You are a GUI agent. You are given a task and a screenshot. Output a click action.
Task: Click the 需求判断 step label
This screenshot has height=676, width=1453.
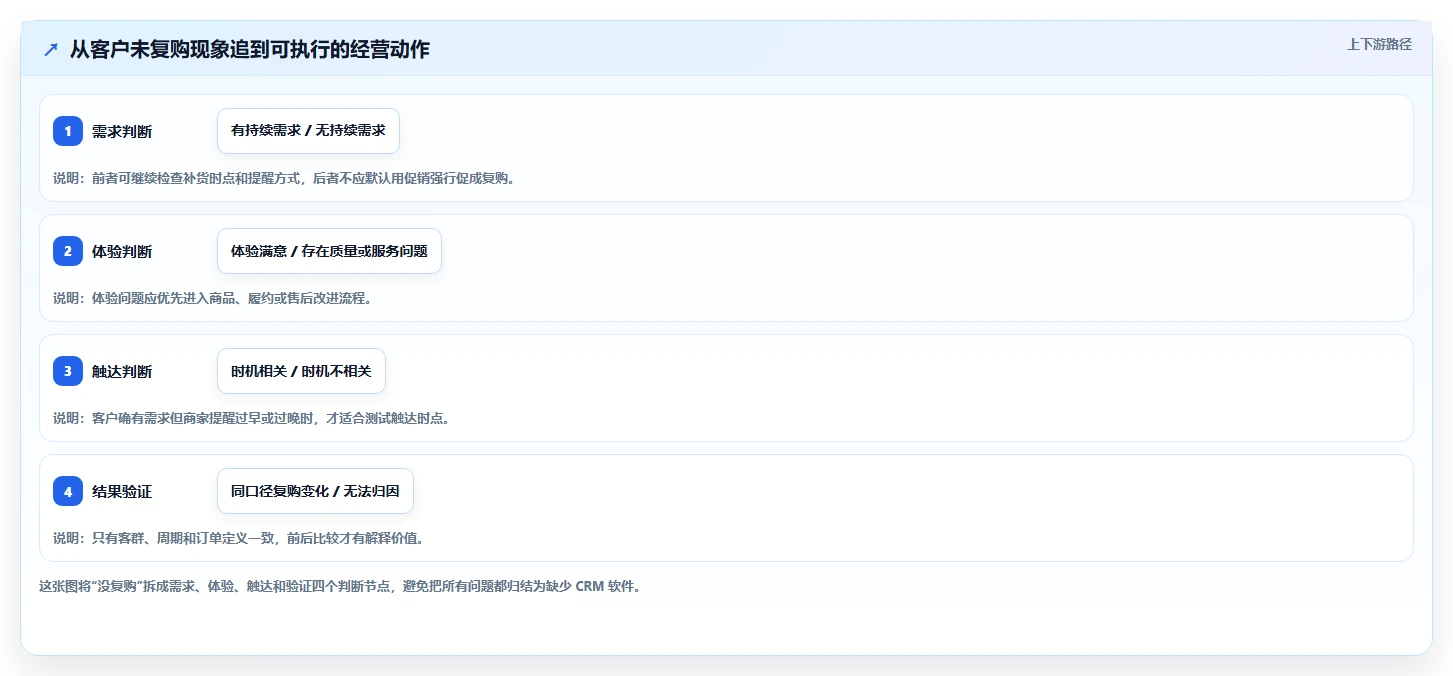pos(122,131)
